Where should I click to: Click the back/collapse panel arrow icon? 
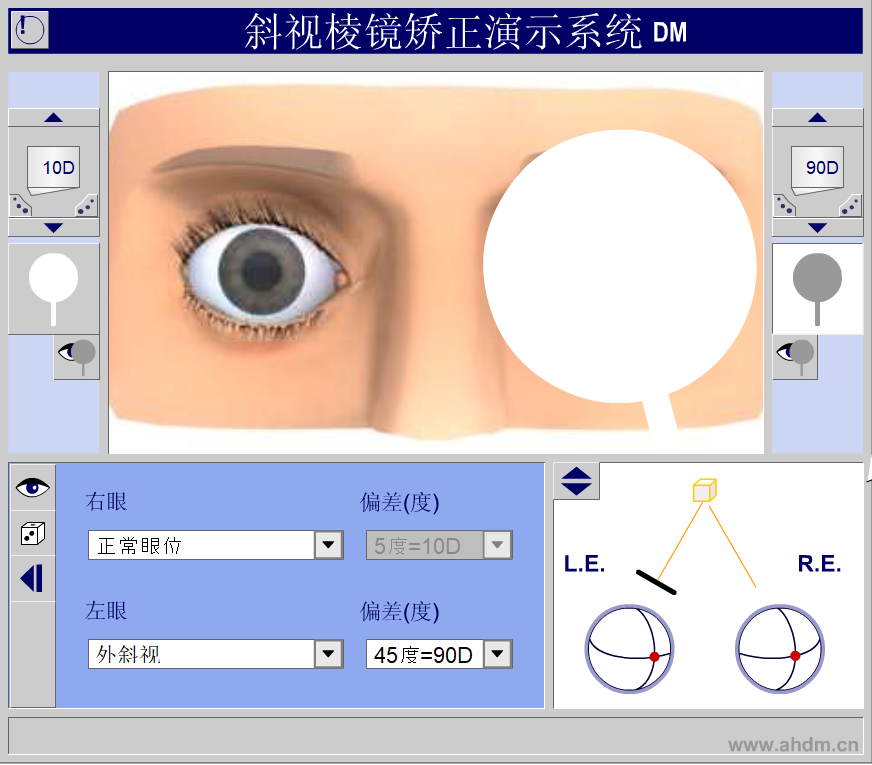pyautogui.click(x=33, y=579)
